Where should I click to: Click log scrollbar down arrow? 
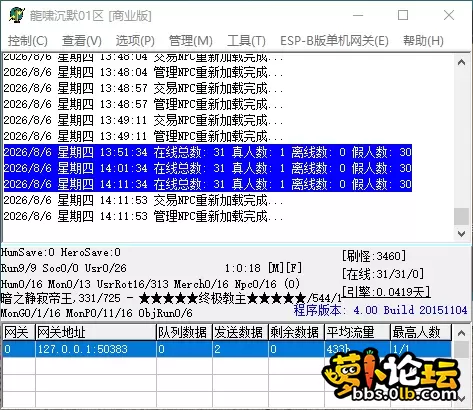pyautogui.click(x=461, y=234)
